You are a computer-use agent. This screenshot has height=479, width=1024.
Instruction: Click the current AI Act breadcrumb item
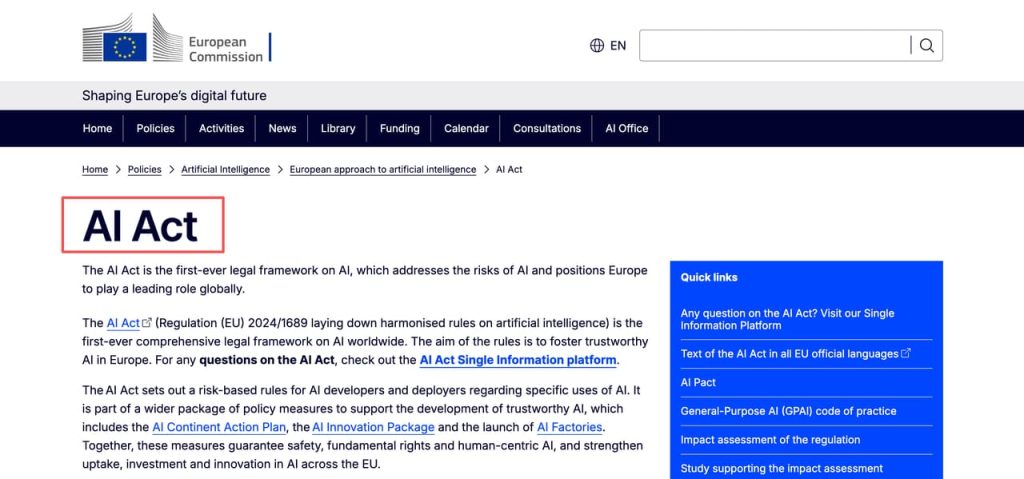[x=509, y=169]
